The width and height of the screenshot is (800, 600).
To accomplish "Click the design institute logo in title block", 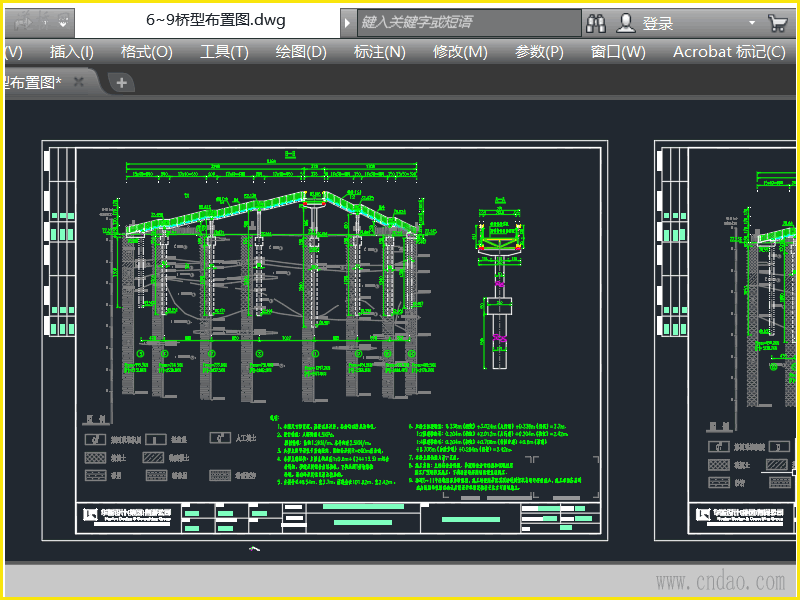I will pyautogui.click(x=89, y=516).
